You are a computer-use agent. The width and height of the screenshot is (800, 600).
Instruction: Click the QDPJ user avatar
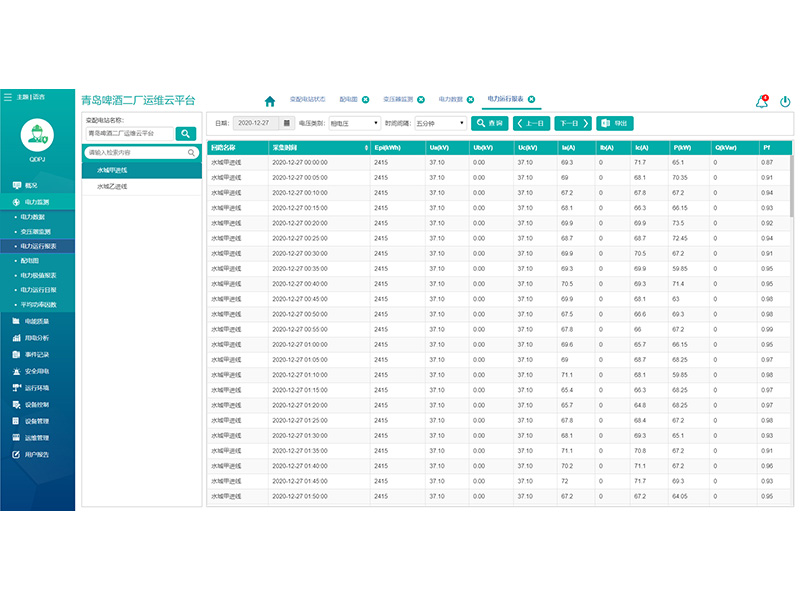(37, 135)
